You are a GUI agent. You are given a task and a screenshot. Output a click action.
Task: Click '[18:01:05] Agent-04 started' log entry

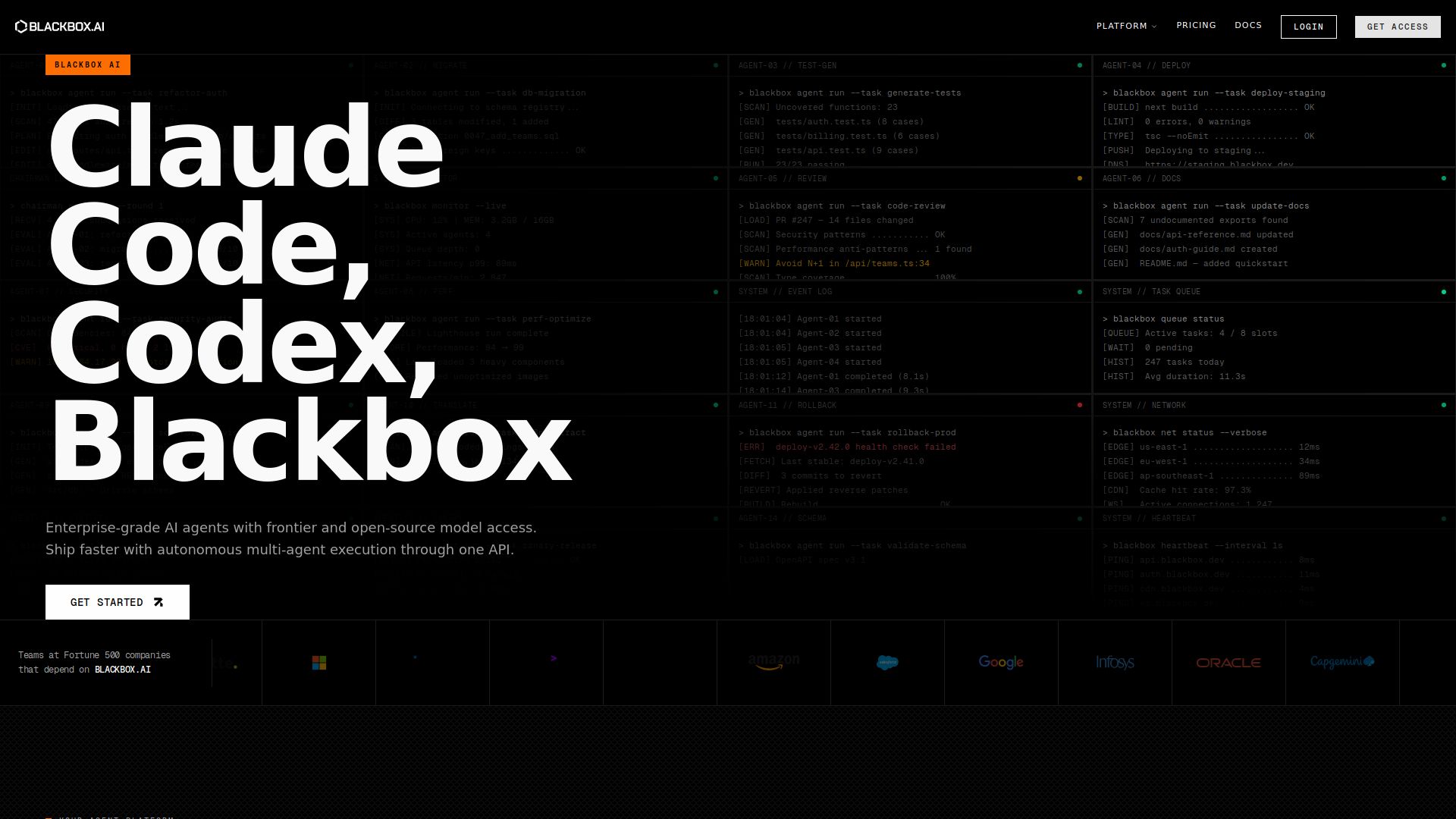click(x=810, y=362)
